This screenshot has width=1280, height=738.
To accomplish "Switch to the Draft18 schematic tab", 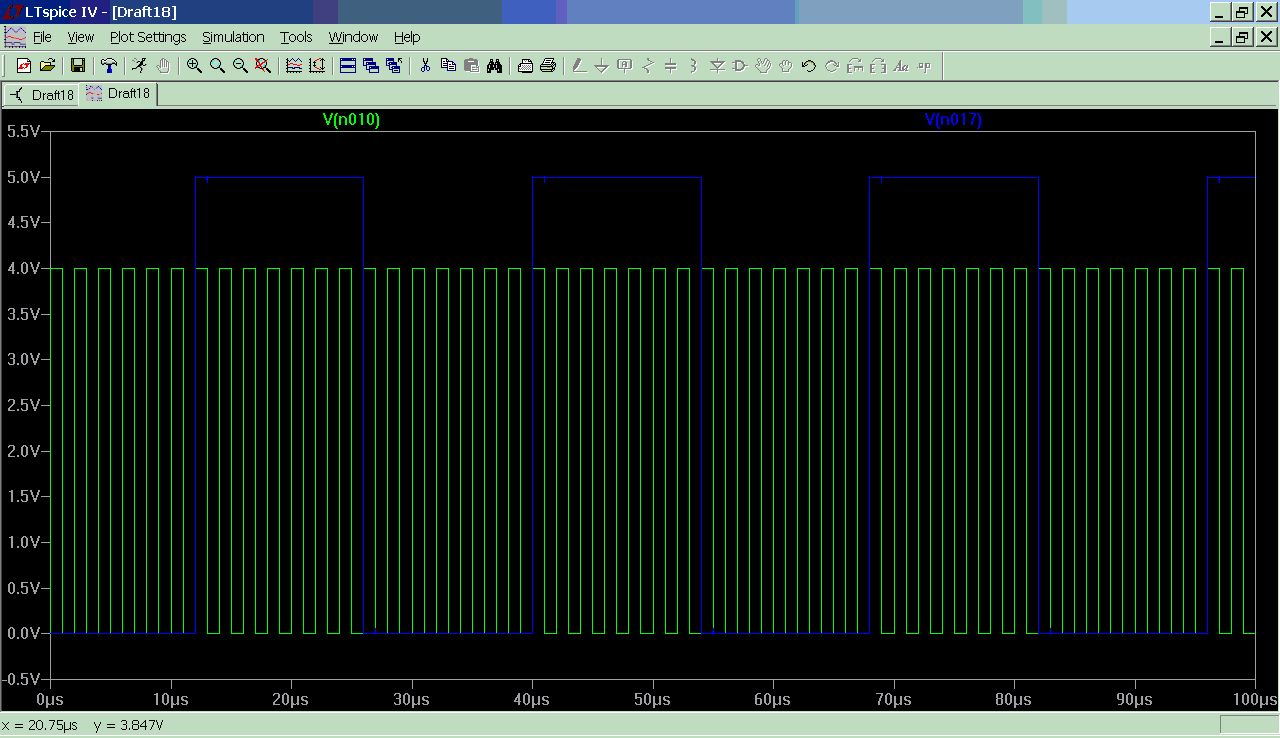I will (43, 95).
